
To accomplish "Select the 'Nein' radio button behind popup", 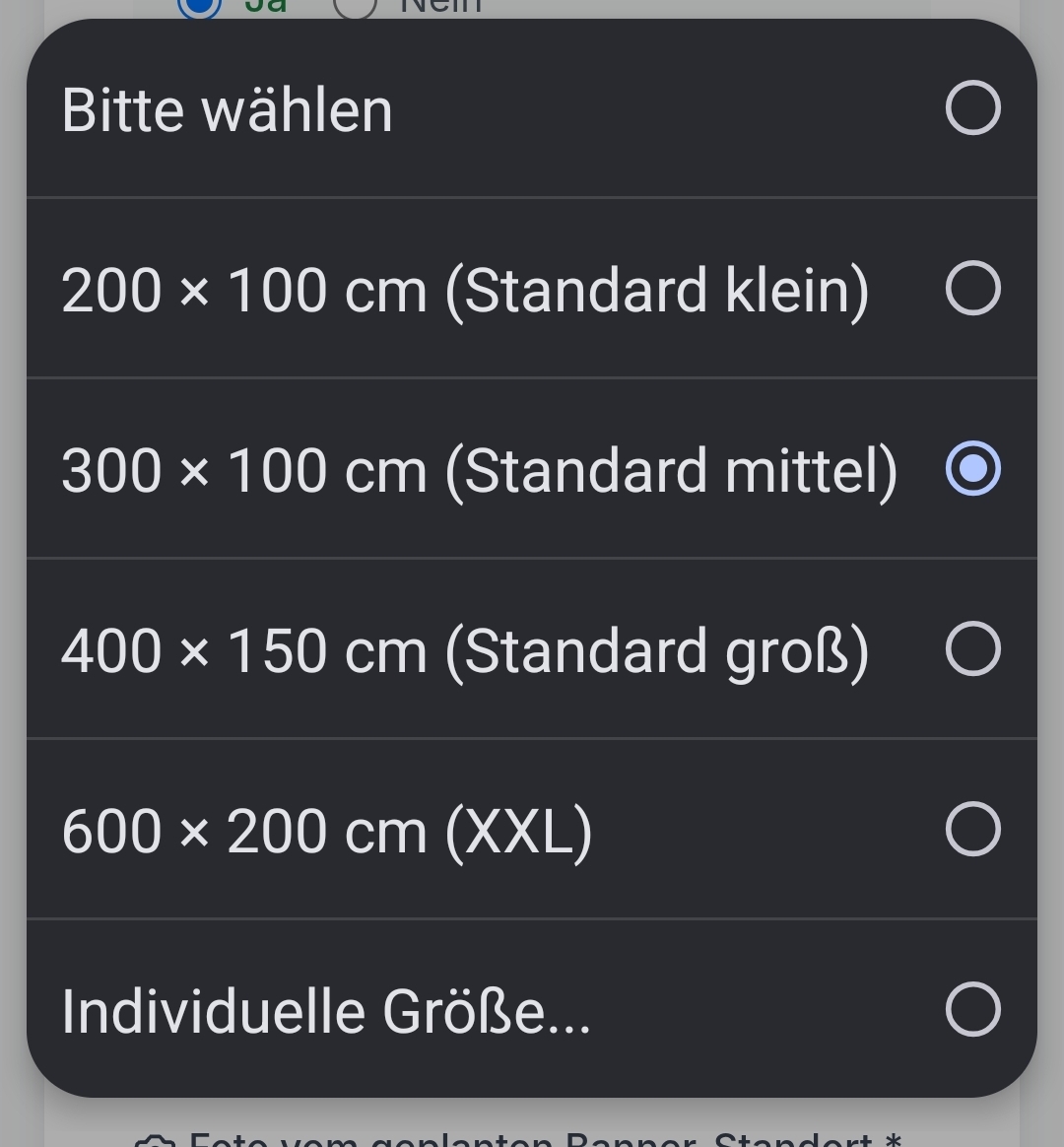I will [355, 7].
